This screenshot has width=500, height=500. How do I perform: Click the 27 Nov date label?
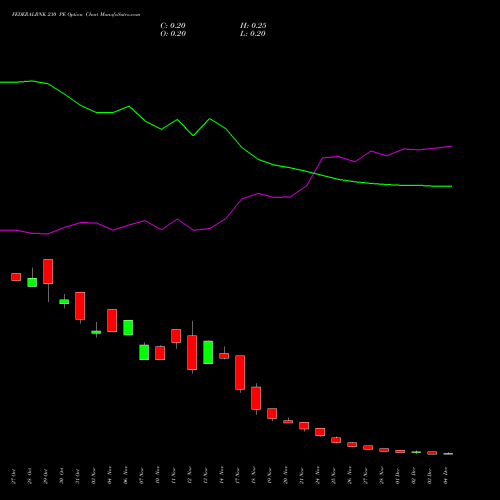[366, 476]
